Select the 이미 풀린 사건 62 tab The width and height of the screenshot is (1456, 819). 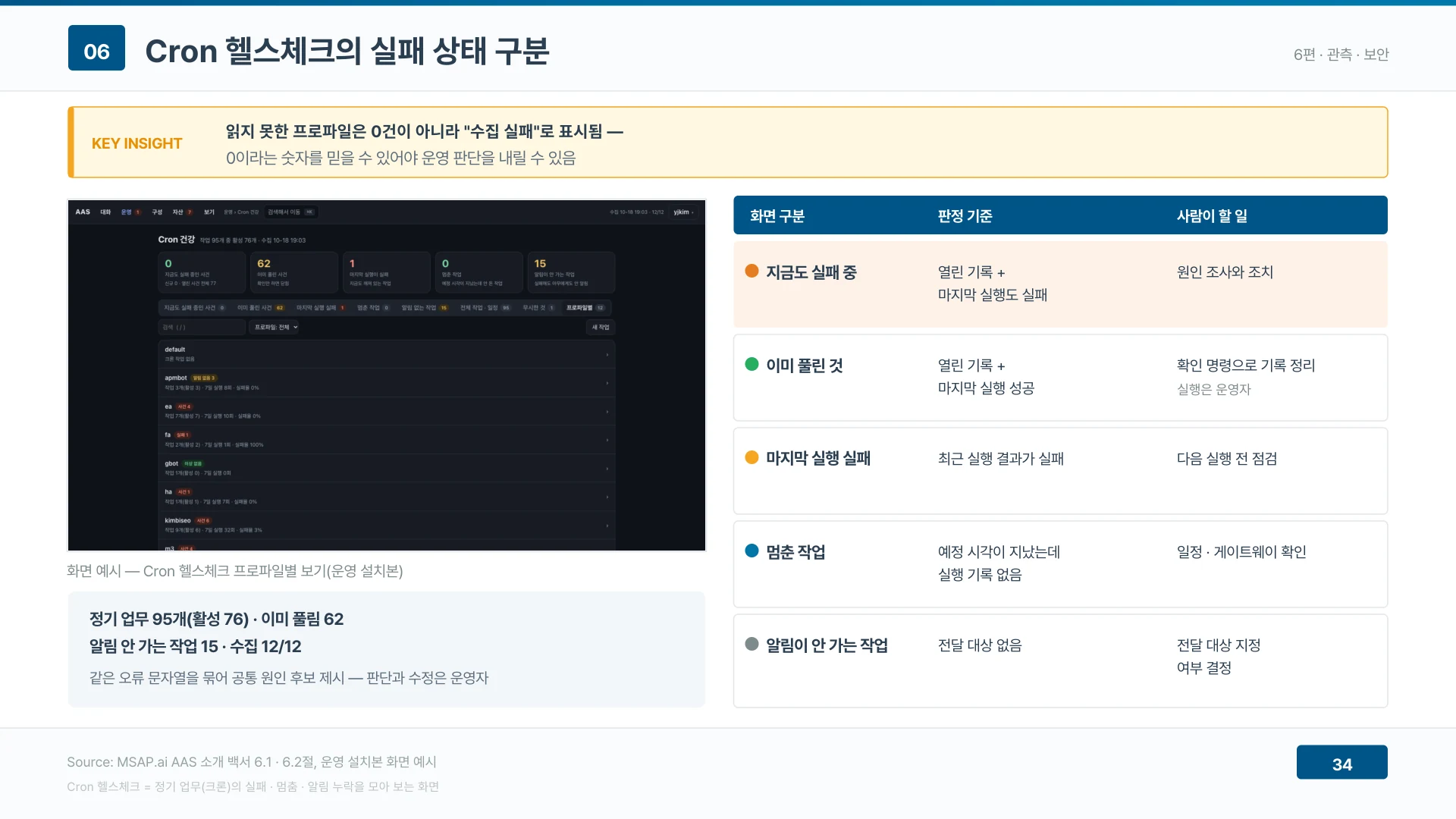[x=260, y=308]
